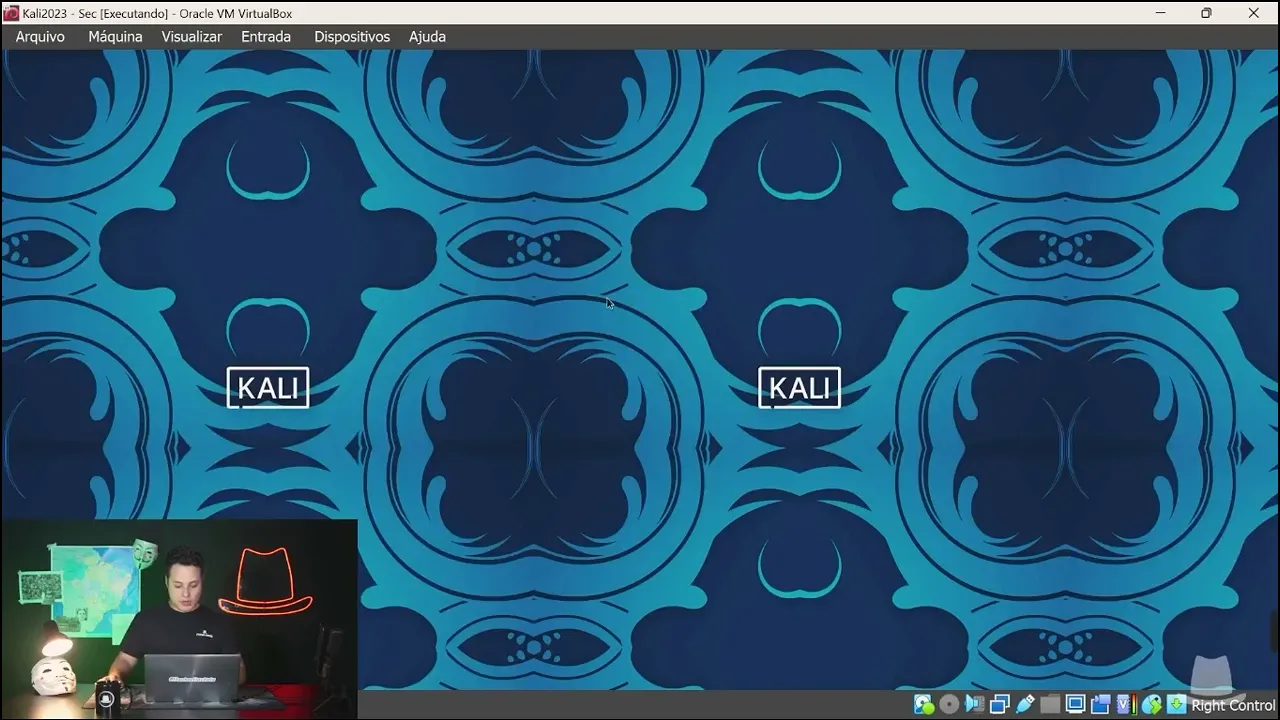Viewport: 1280px width, 720px height.
Task: Click the CPU virtualization status icon
Action: pyautogui.click(x=1126, y=704)
